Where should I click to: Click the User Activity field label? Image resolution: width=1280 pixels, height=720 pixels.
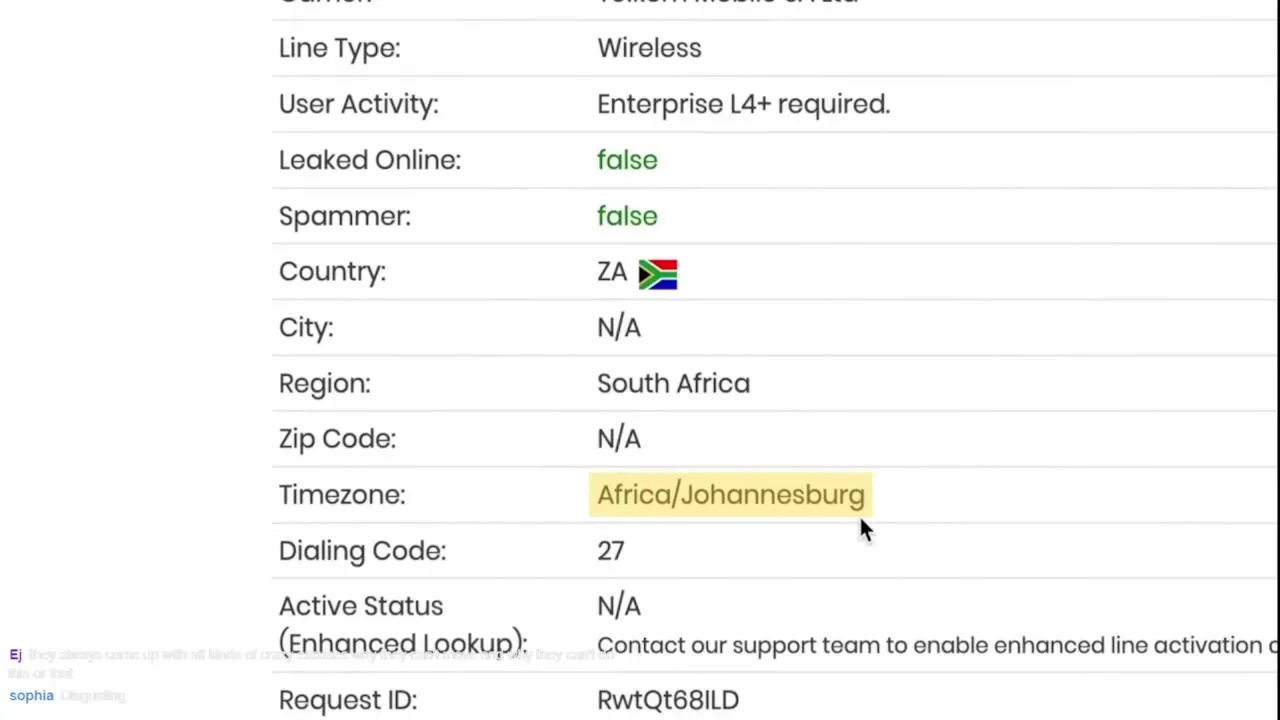[x=358, y=104]
